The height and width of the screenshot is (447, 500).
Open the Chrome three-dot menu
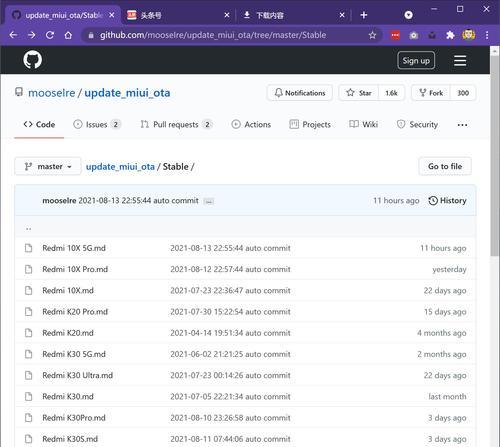[487, 35]
